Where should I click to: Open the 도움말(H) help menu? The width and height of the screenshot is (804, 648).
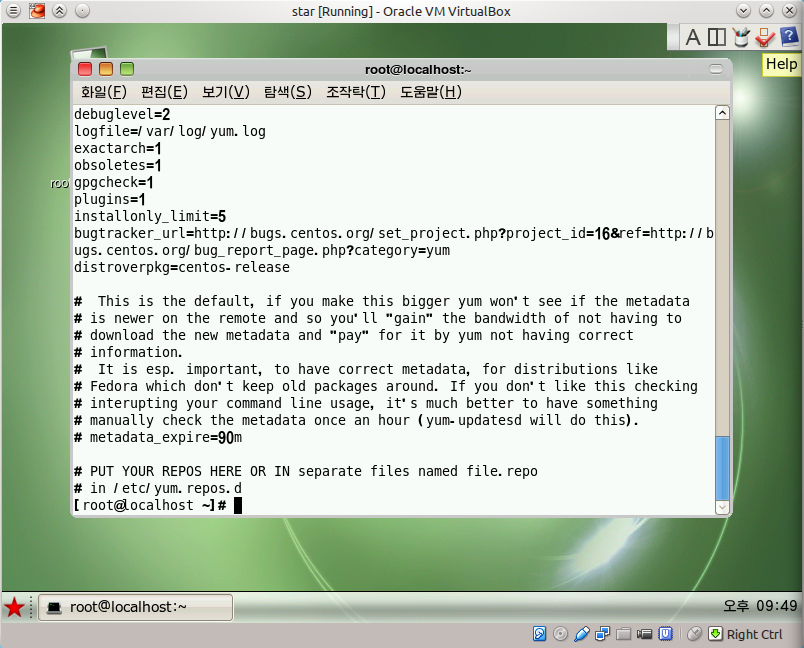coord(431,92)
